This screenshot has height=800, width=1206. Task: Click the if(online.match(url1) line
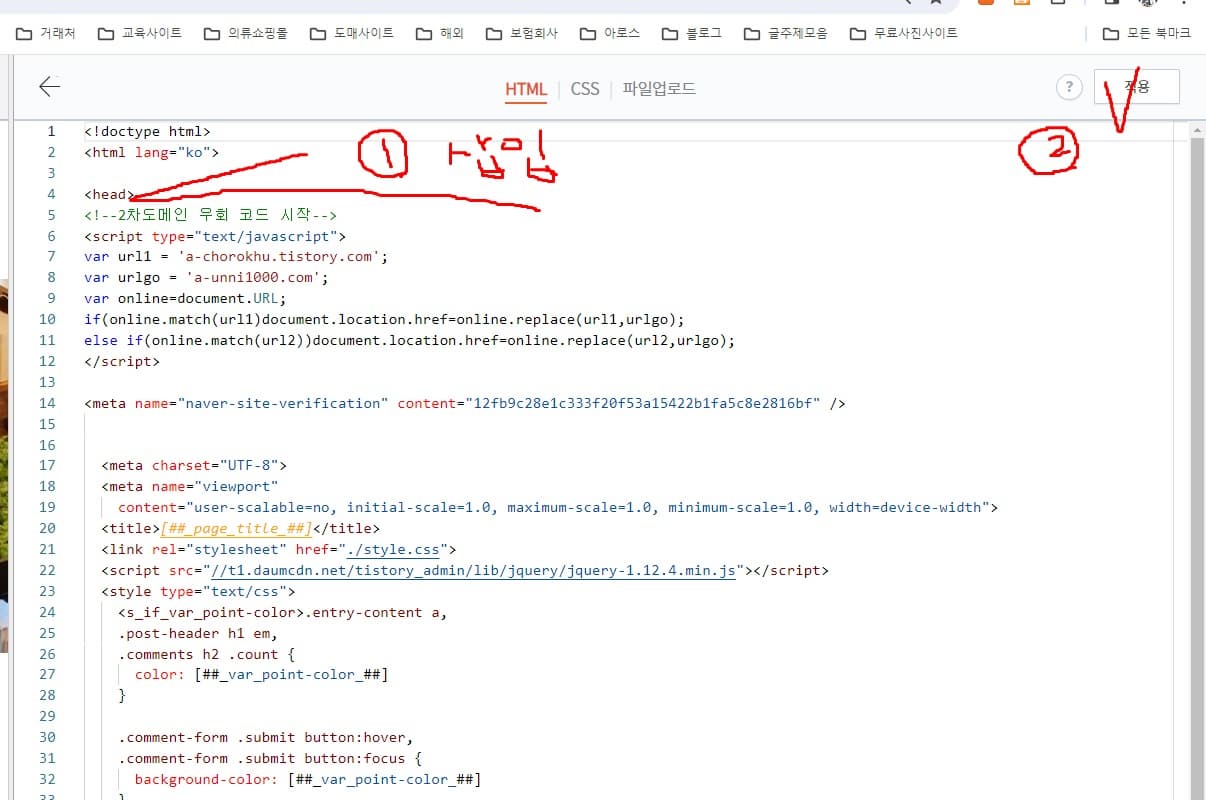pos(384,319)
